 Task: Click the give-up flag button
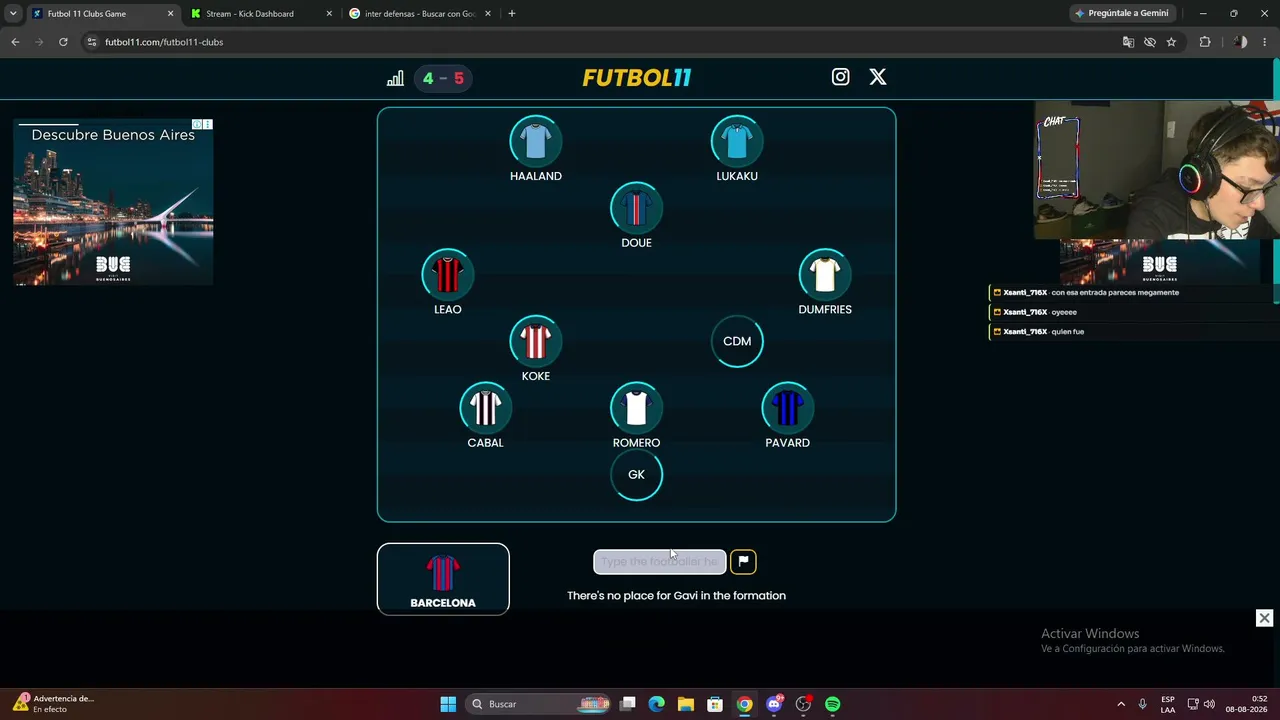743,562
